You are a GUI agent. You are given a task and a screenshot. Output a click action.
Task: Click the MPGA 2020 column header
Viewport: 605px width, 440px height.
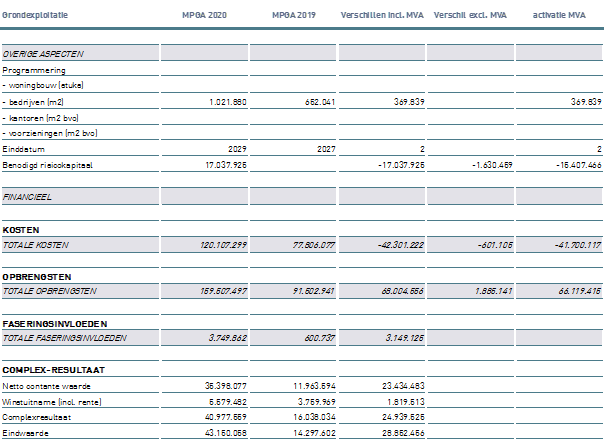click(203, 17)
